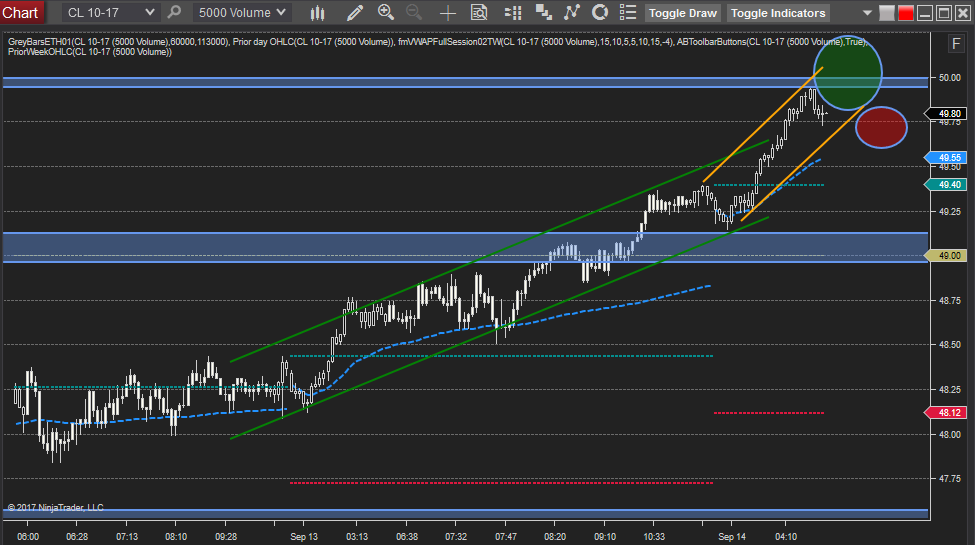Open the Chart Trader icon
The width and height of the screenshot is (975, 545).
coord(513,12)
